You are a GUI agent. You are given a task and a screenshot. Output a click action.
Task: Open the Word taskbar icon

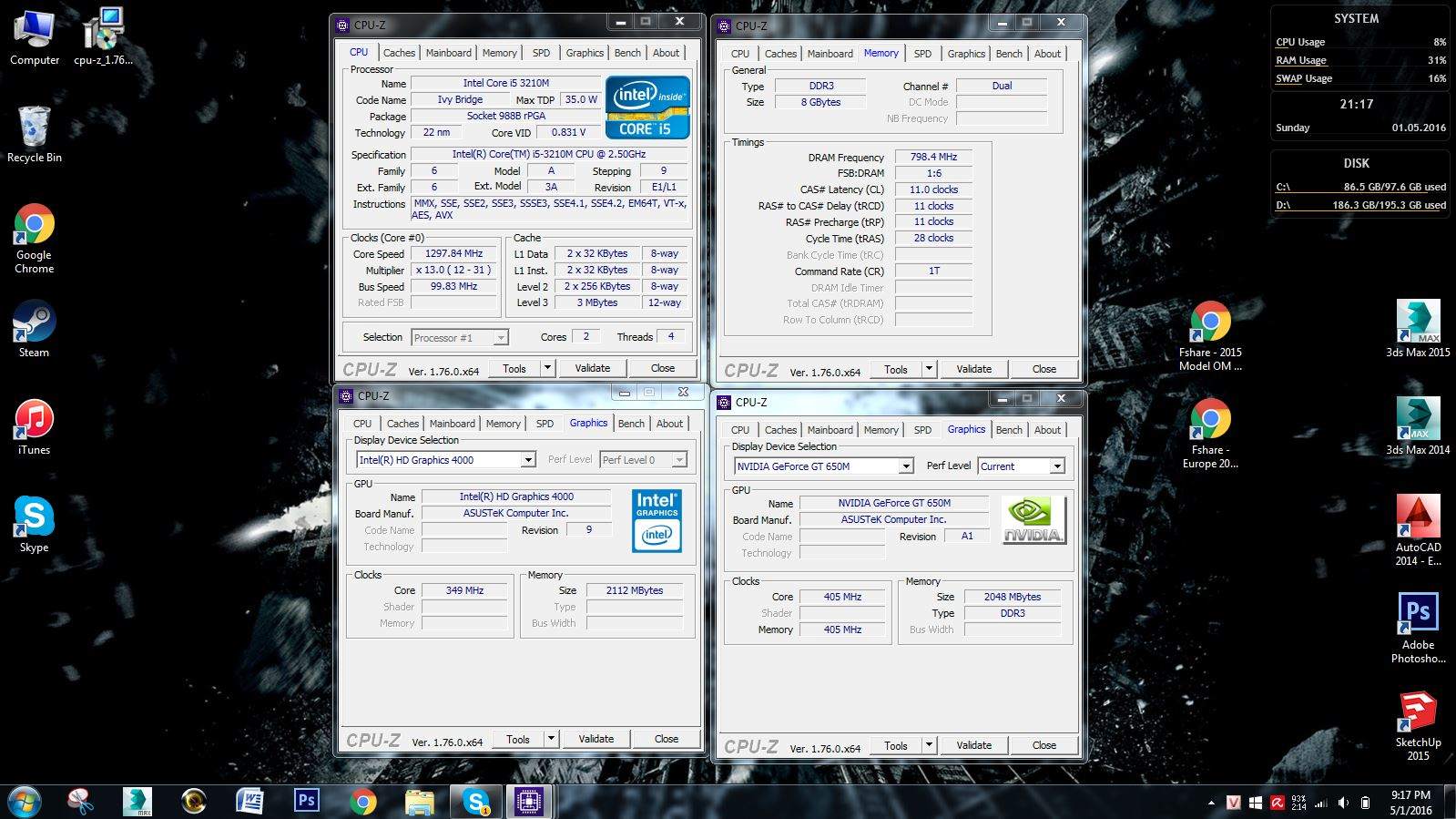tap(249, 802)
